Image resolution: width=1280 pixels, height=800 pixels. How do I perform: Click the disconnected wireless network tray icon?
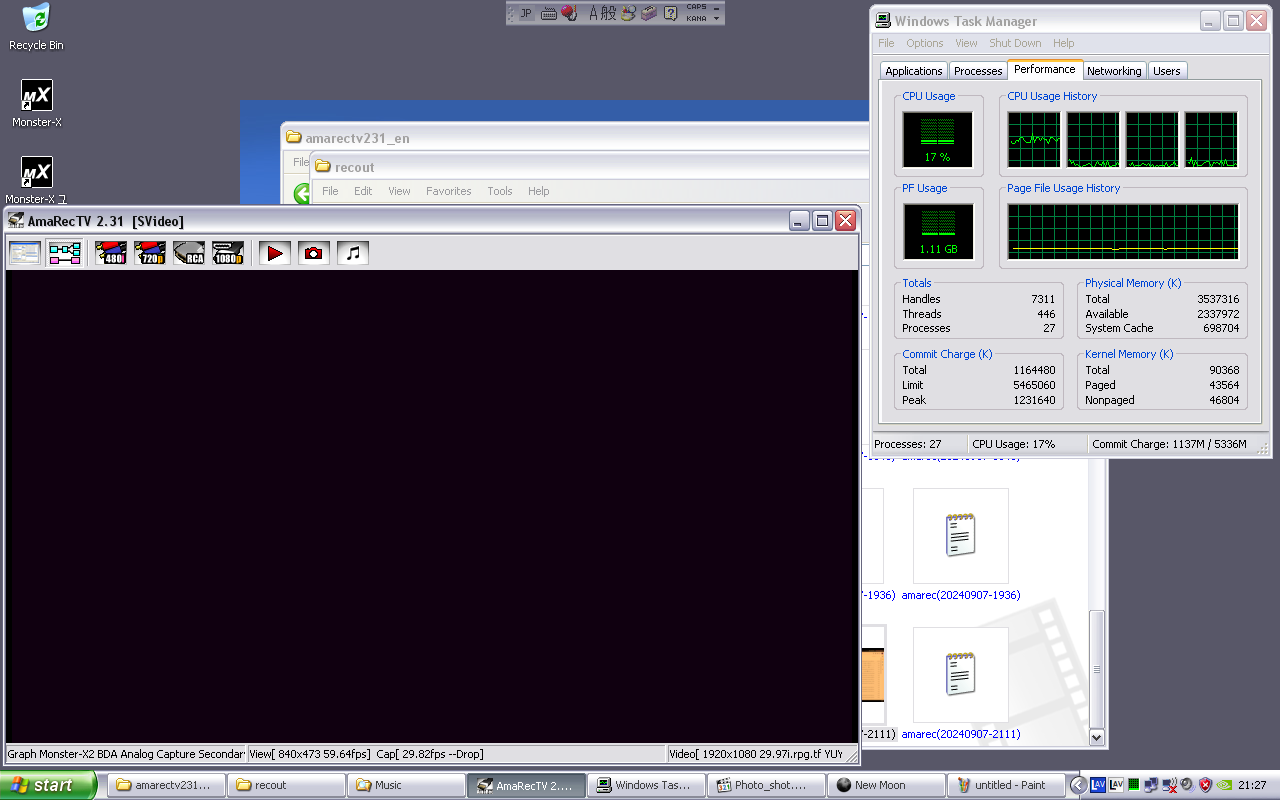point(1169,786)
